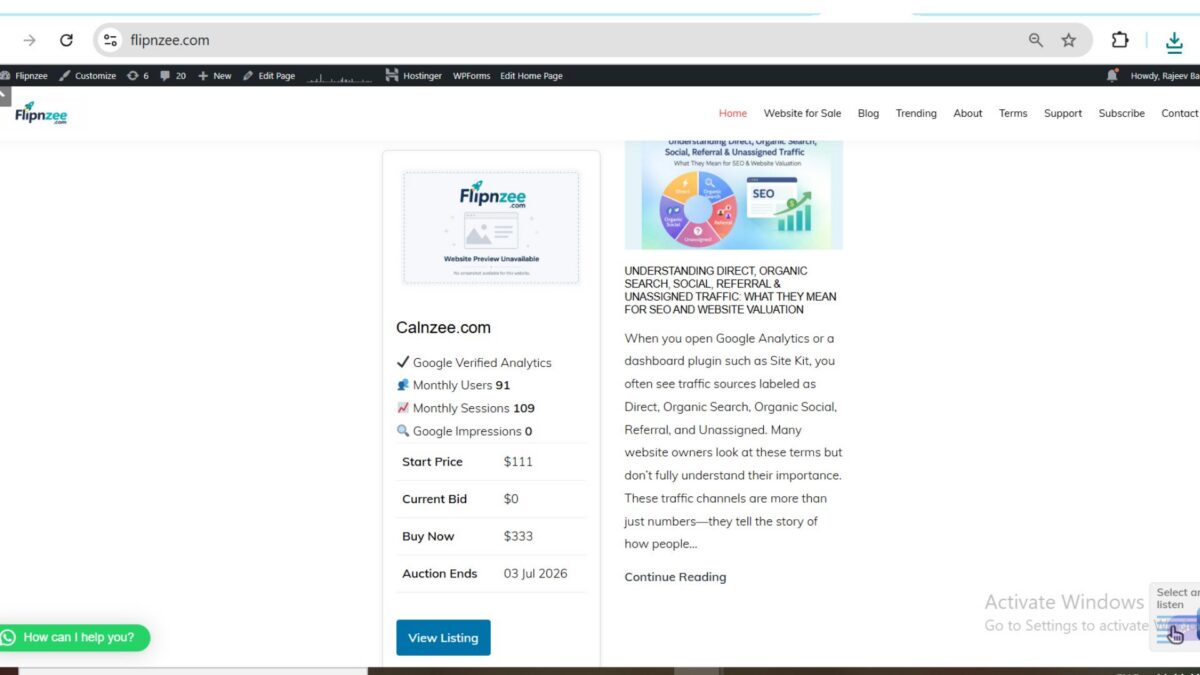Open the 6 pending updates item
The width and height of the screenshot is (1200, 675).
[138, 76]
